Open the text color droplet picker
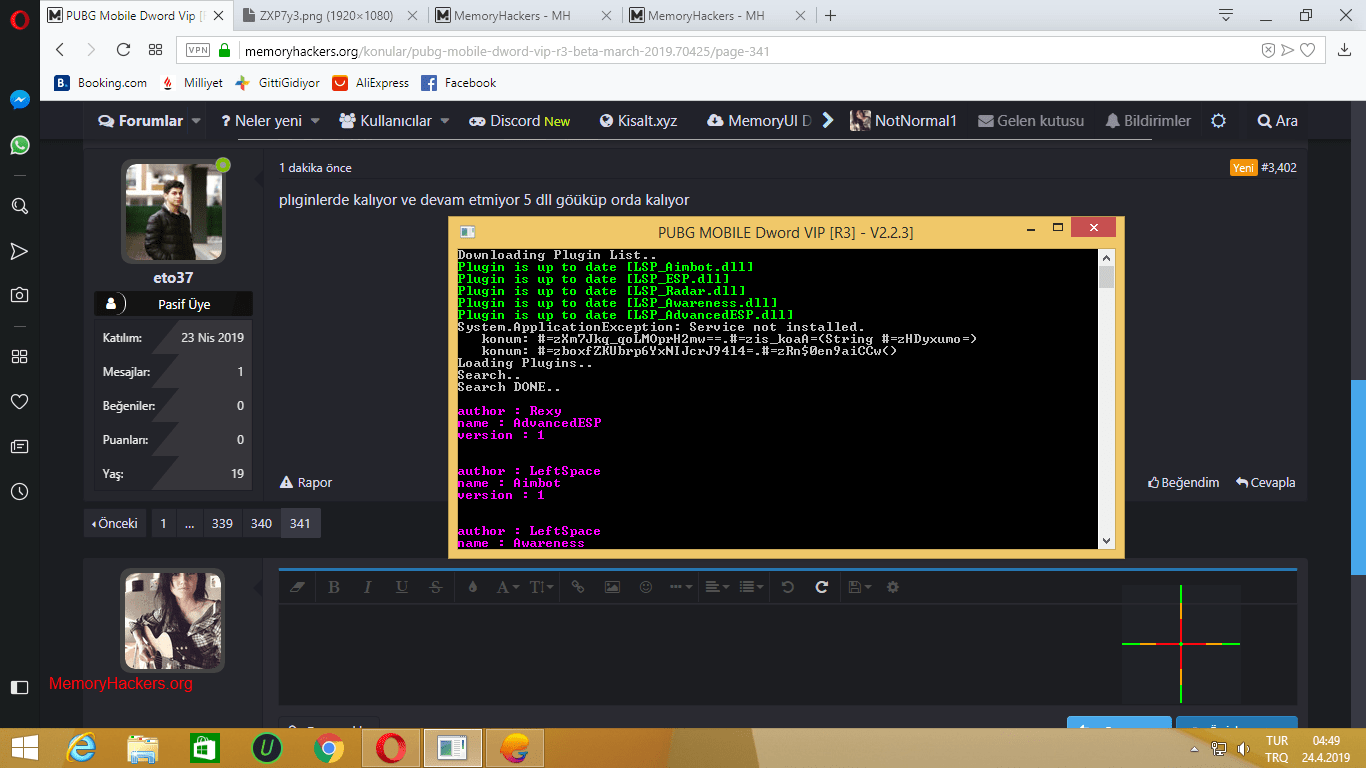The image size is (1366, 768). [x=473, y=587]
